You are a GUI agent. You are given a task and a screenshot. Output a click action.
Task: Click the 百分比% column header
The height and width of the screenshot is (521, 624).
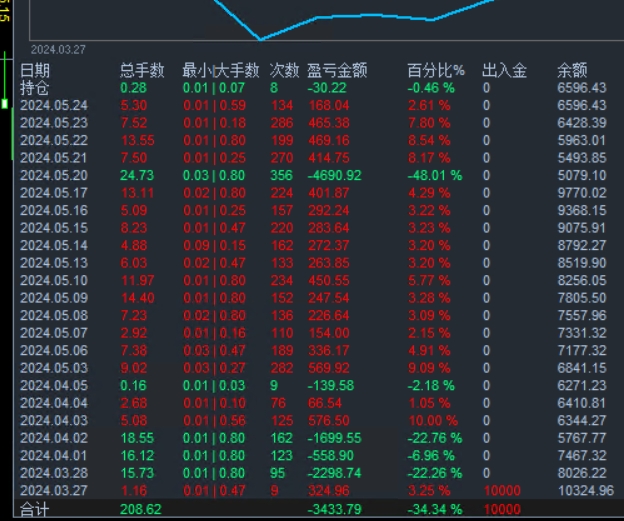pyautogui.click(x=436, y=70)
